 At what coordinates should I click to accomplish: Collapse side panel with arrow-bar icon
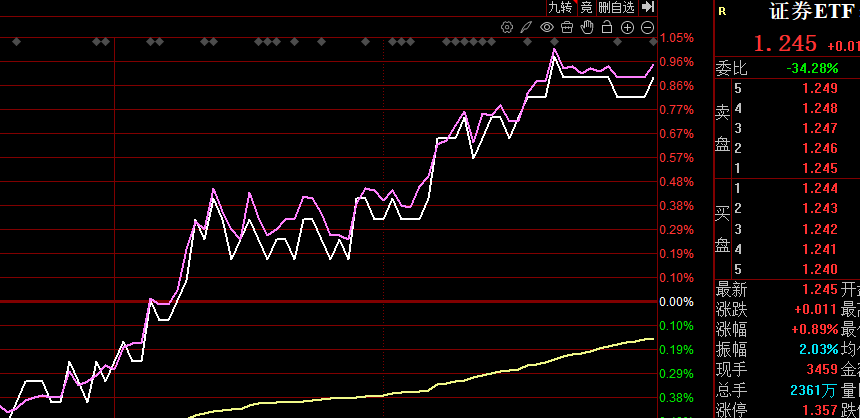(647, 7)
